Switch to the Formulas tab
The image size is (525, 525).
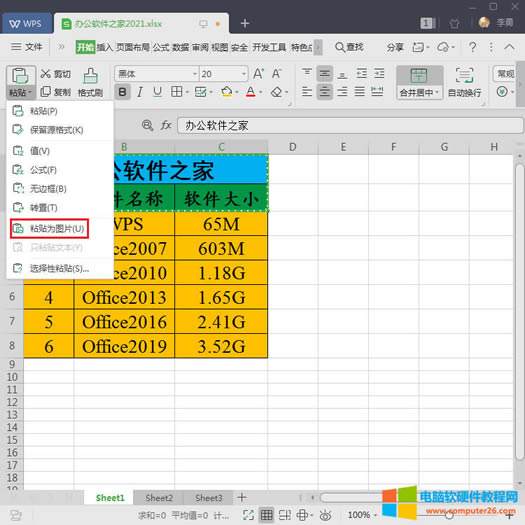coord(161,47)
